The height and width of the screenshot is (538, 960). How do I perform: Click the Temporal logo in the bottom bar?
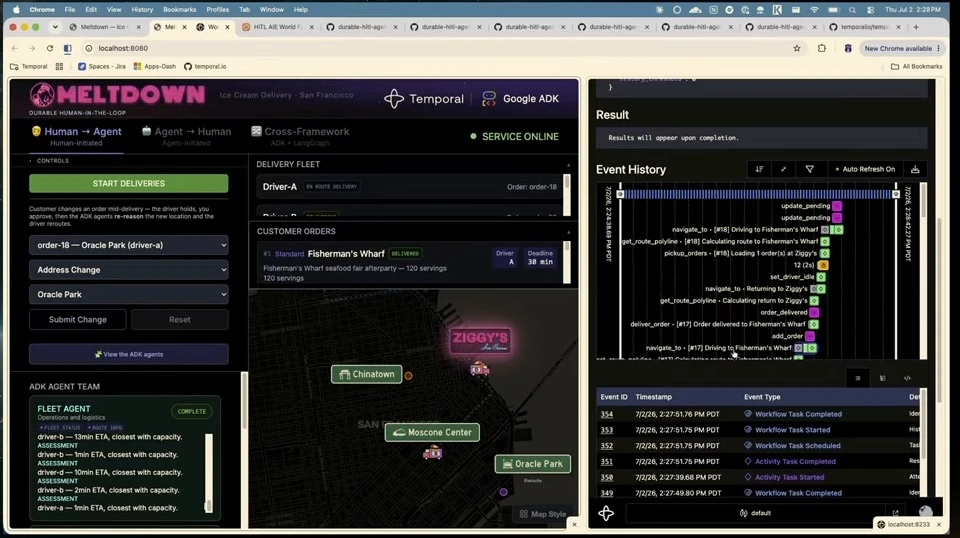(606, 514)
